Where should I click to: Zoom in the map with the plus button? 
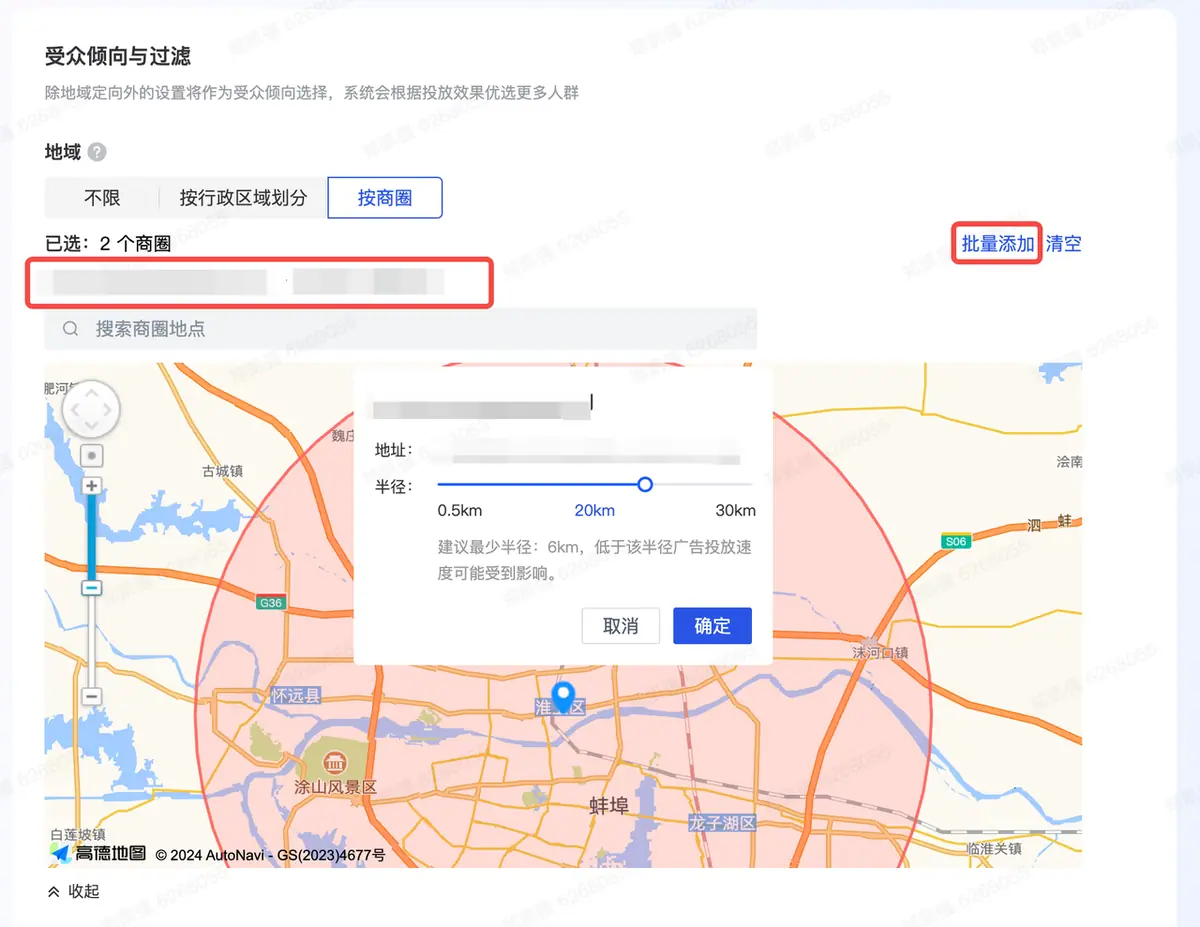(x=91, y=485)
